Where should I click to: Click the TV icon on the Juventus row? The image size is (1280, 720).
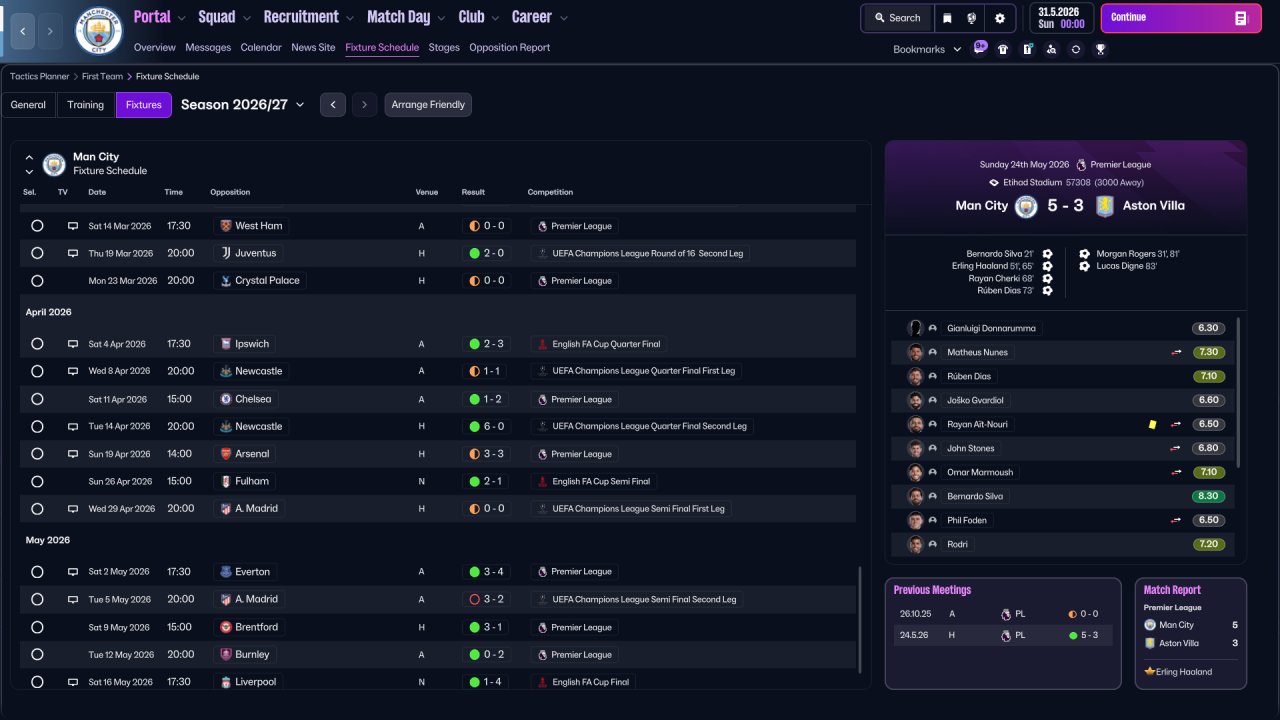pyautogui.click(x=72, y=253)
